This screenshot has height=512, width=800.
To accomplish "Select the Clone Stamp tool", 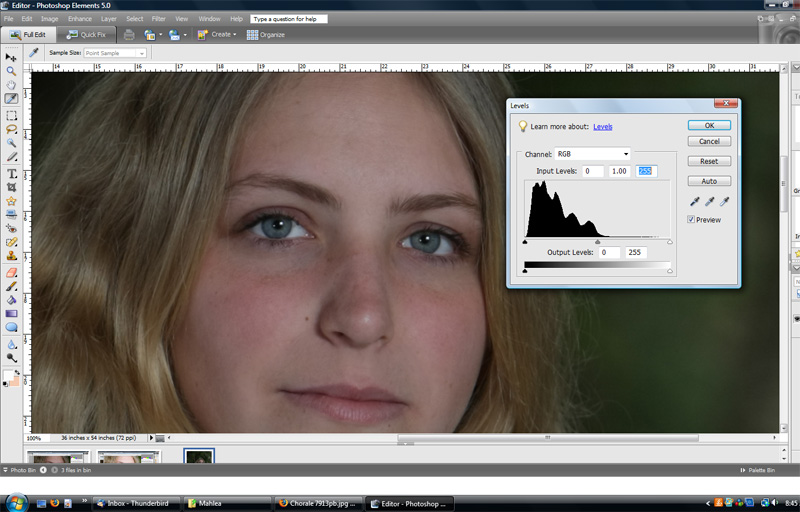I will tap(11, 256).
